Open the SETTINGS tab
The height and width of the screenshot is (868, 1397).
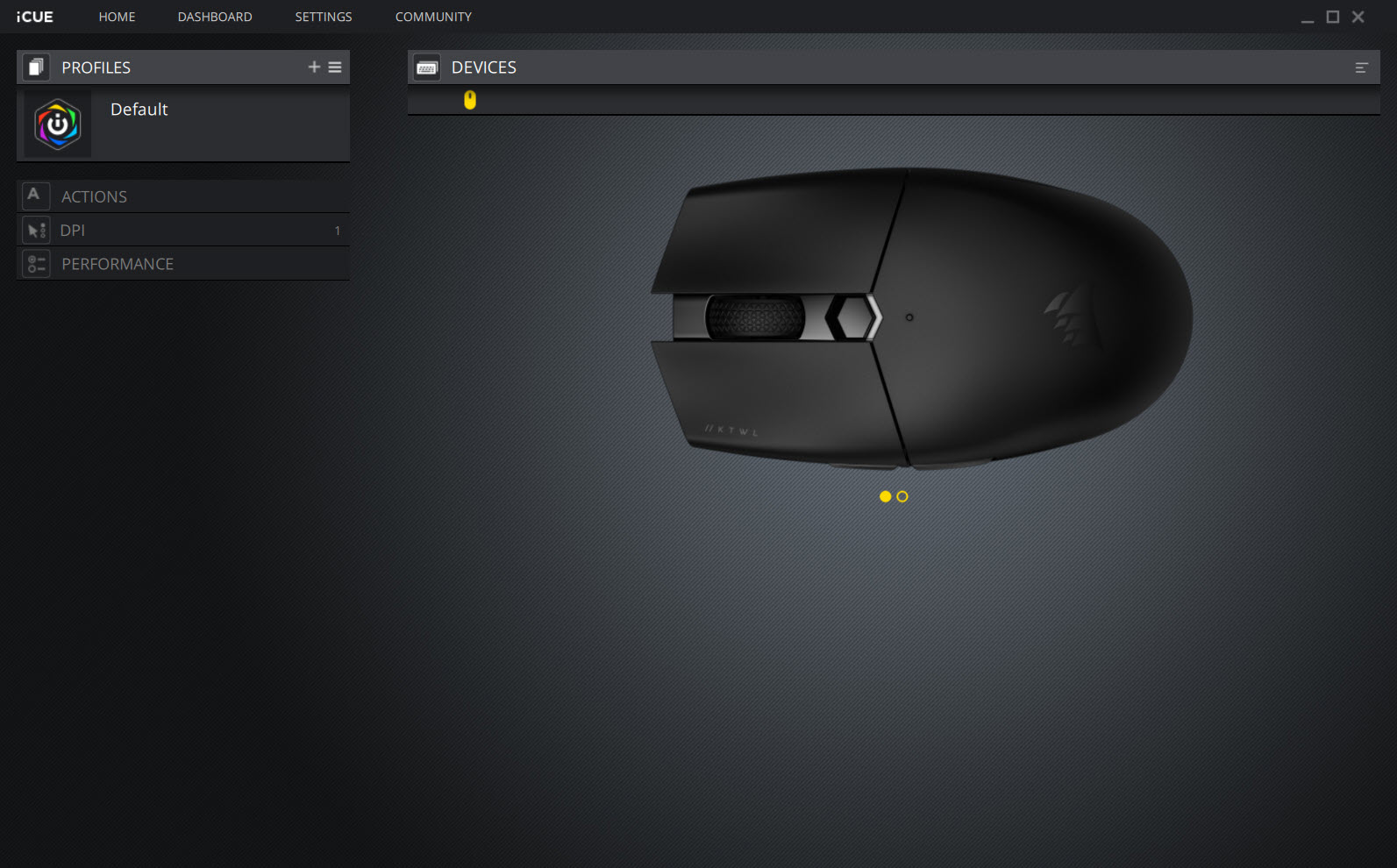(x=324, y=17)
